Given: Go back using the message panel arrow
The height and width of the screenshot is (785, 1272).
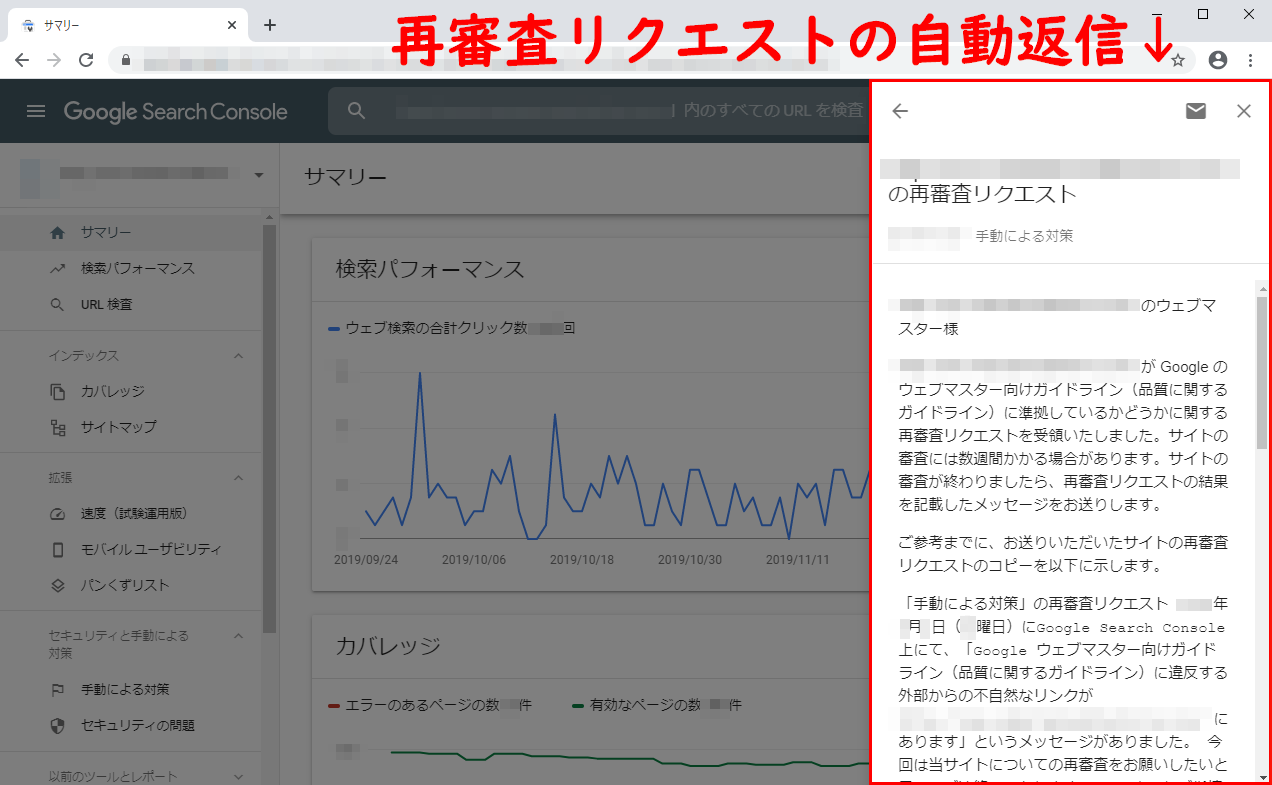Looking at the screenshot, I should [x=900, y=111].
